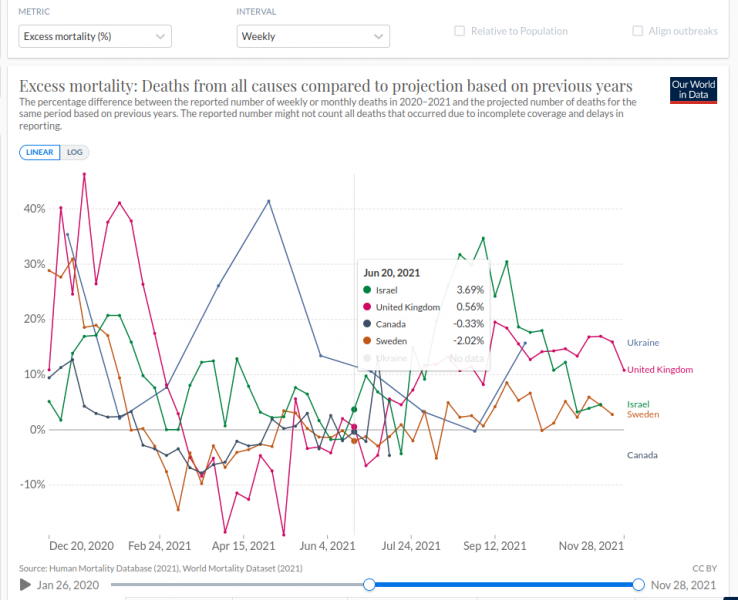
Task: Click the Israel legend label
Action: point(638,404)
